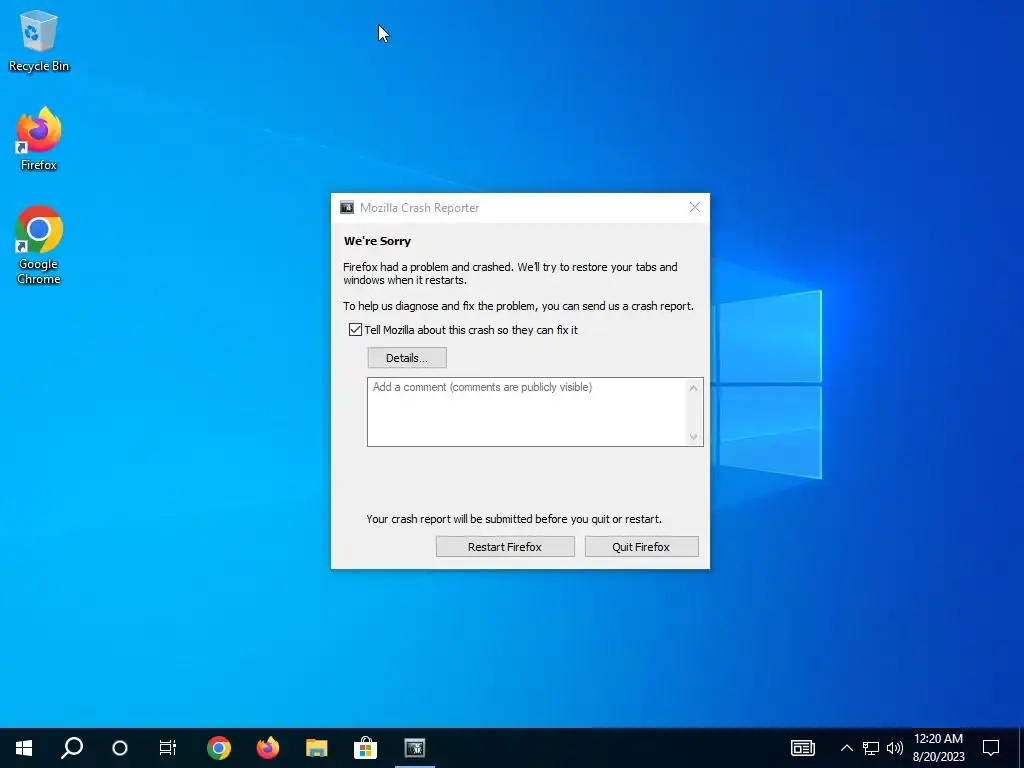
Task: Click into the Add a comment box
Action: tap(526, 412)
